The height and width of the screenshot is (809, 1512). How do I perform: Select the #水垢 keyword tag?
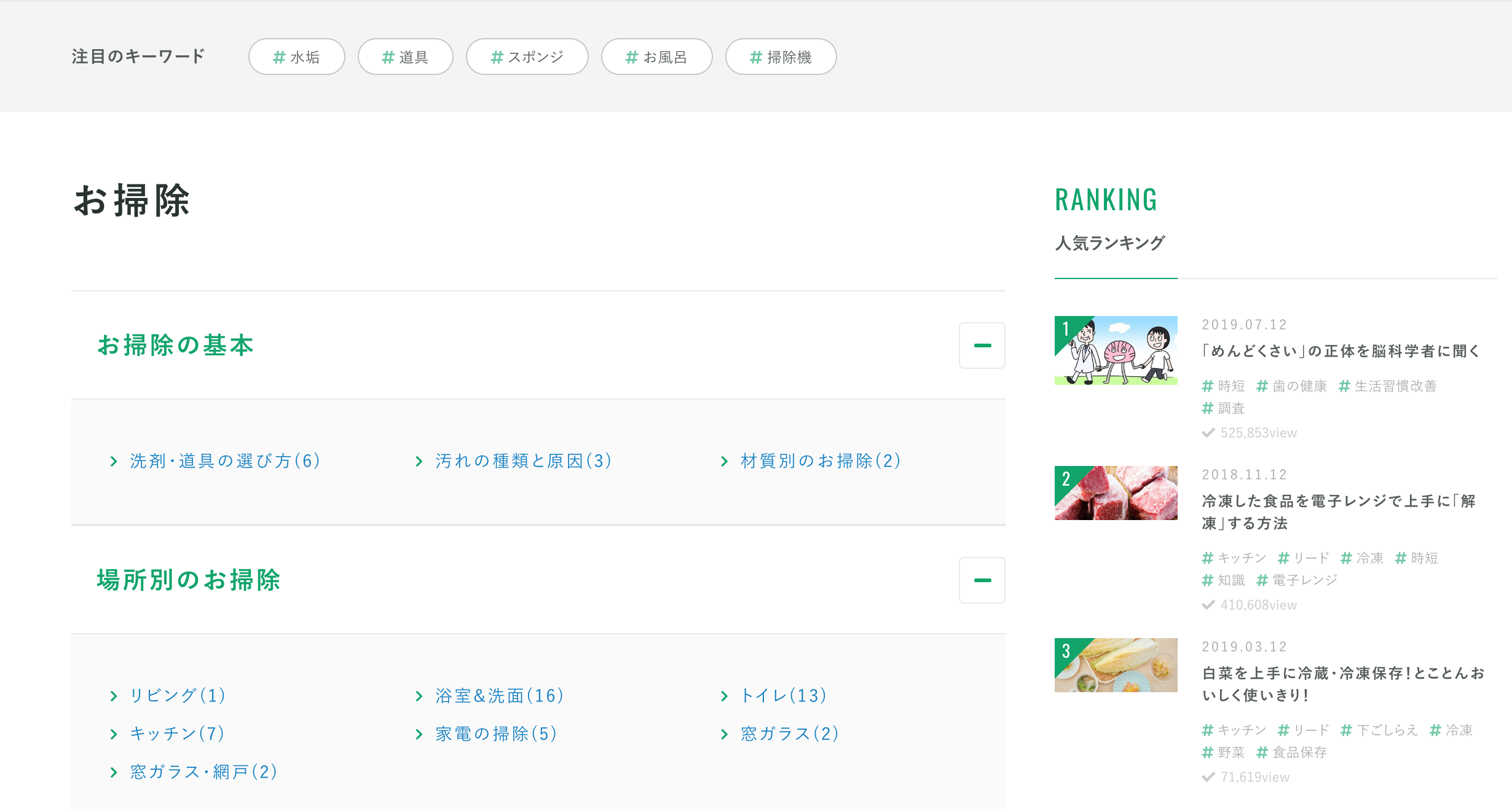pos(296,57)
